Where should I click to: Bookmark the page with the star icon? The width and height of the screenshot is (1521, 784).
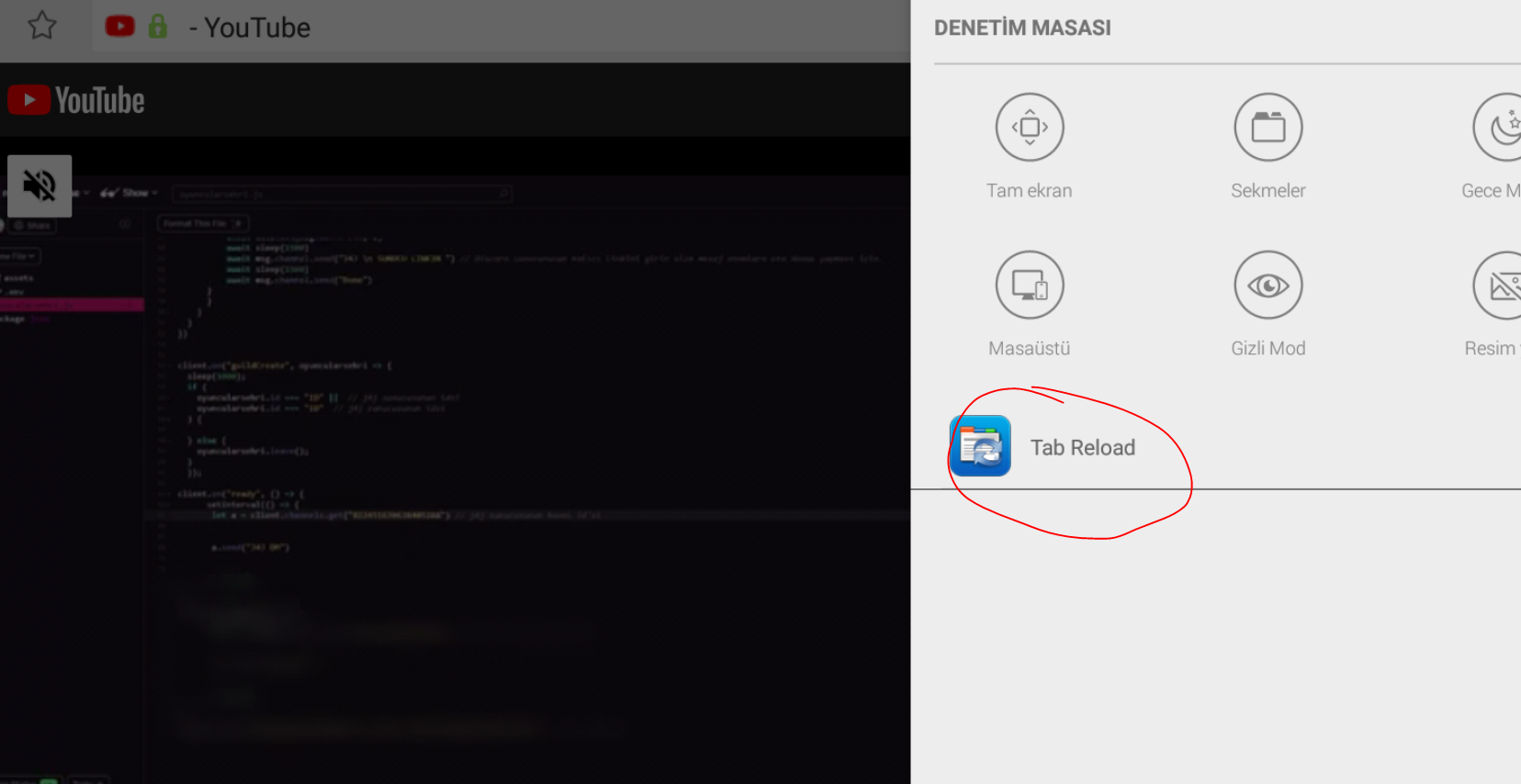coord(42,26)
